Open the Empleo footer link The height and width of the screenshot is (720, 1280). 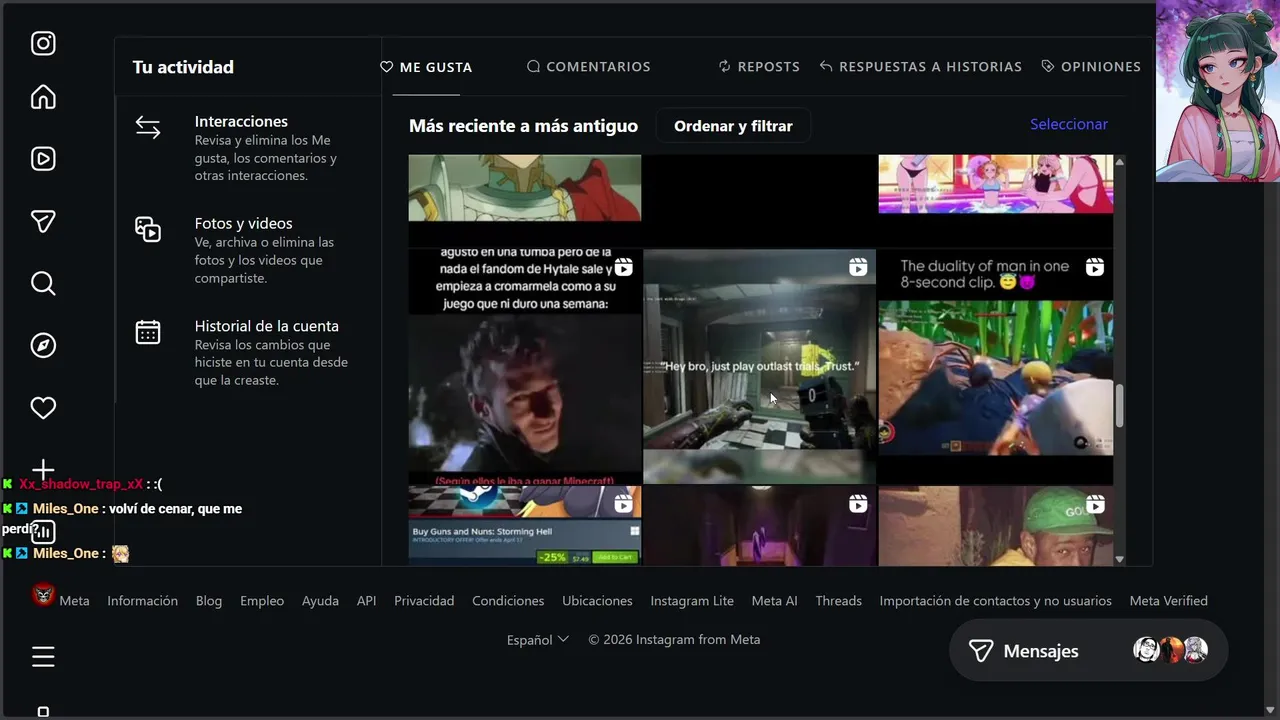tap(262, 601)
